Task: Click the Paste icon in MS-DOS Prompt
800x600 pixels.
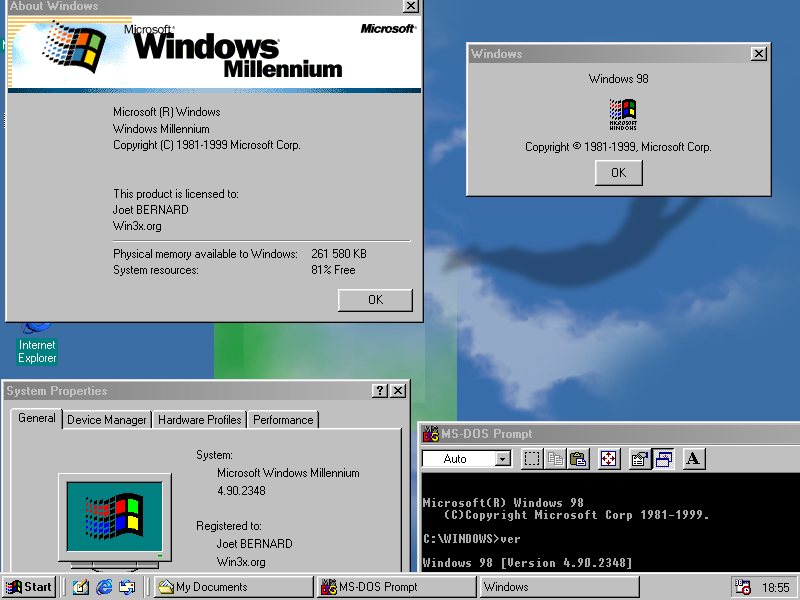Action: 578,459
